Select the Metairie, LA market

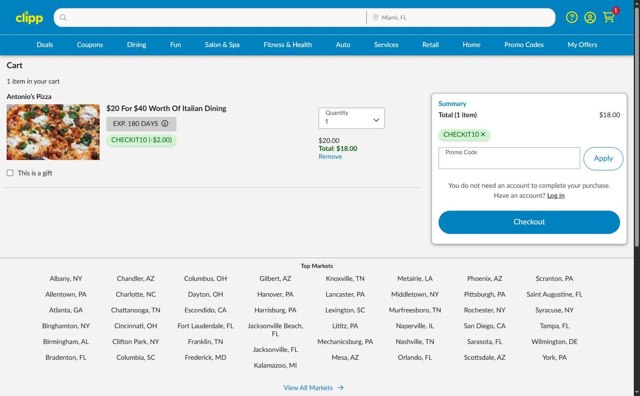pyautogui.click(x=415, y=279)
